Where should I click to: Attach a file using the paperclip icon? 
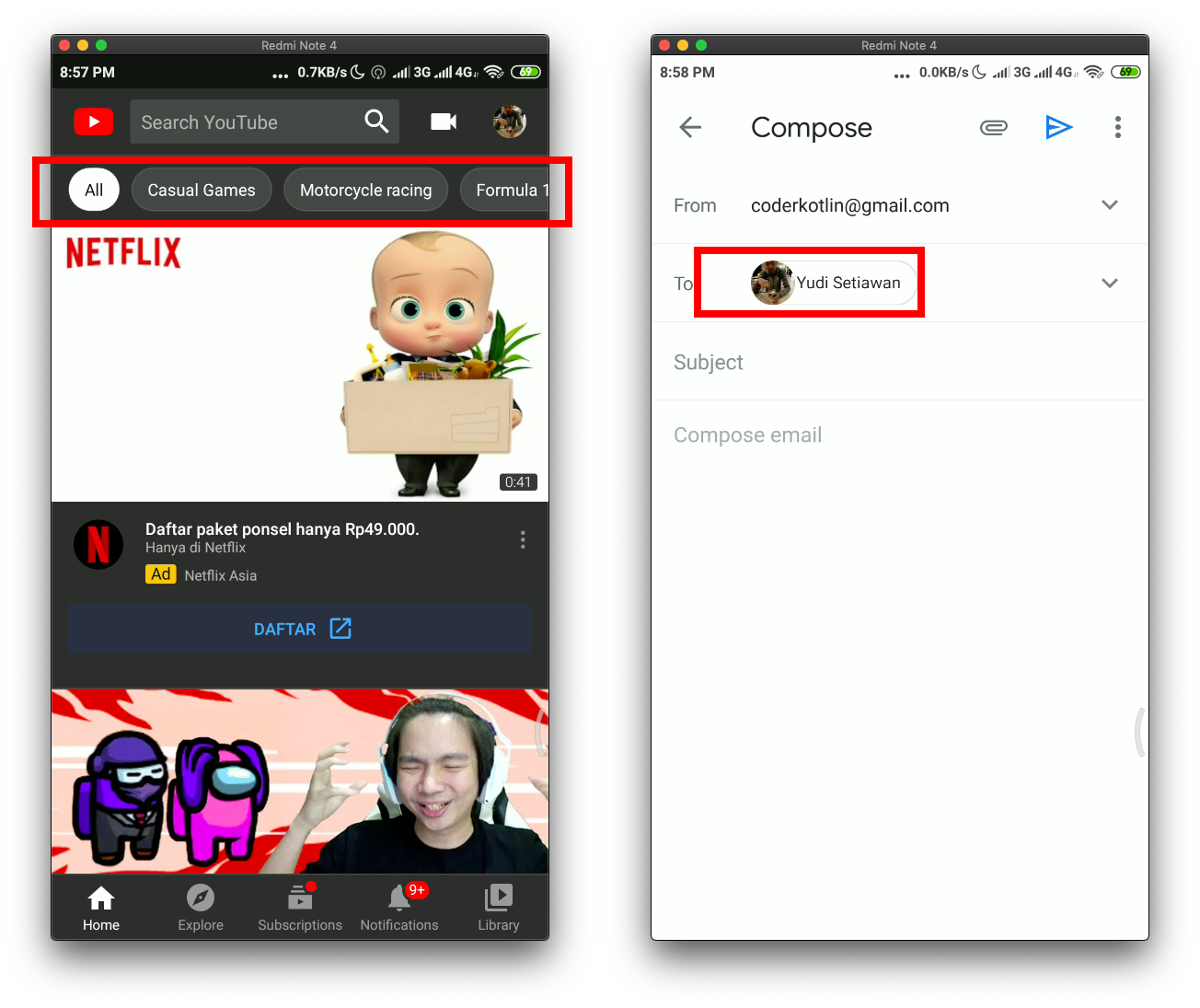pyautogui.click(x=993, y=127)
